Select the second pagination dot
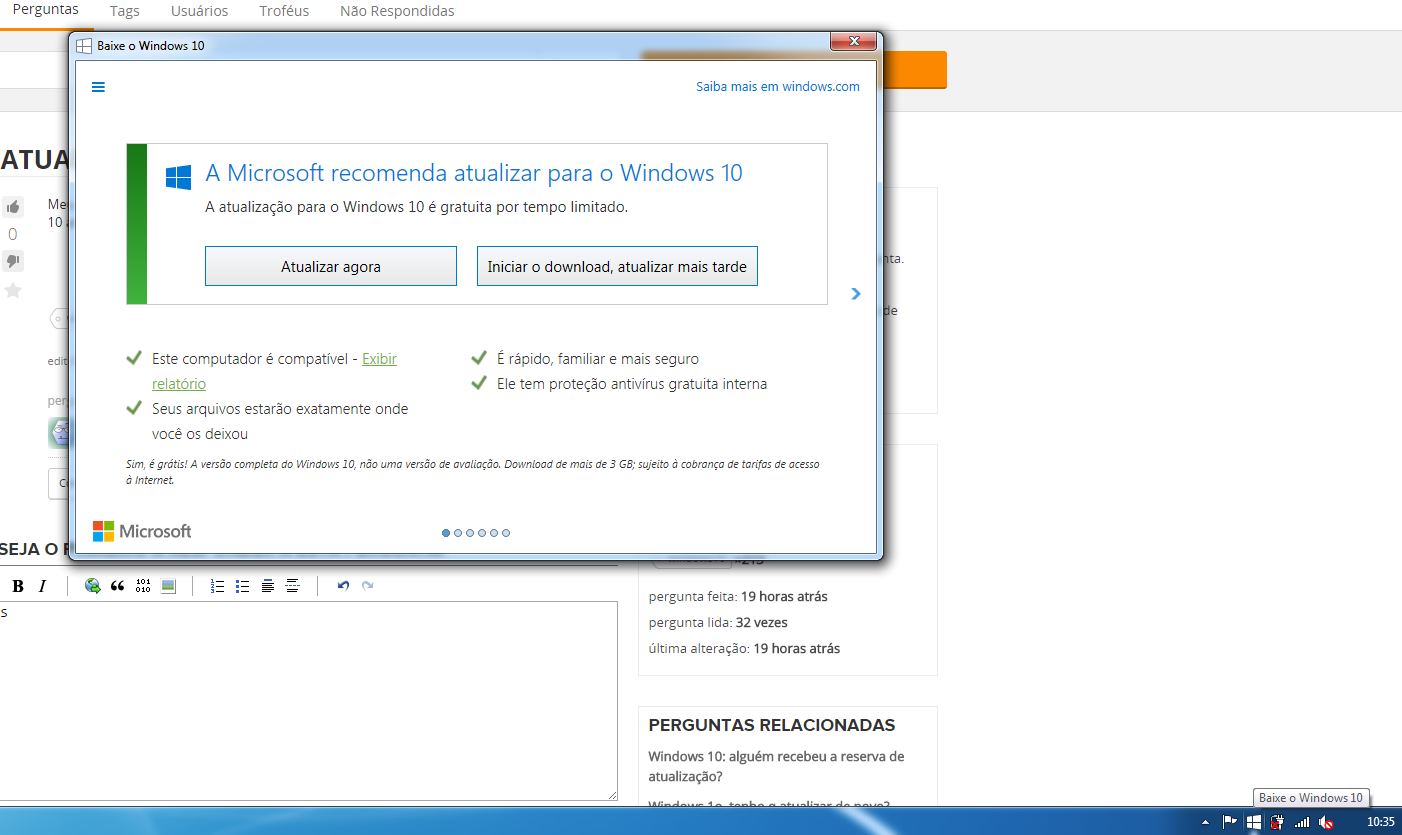The height and width of the screenshot is (835, 1402). pyautogui.click(x=458, y=533)
